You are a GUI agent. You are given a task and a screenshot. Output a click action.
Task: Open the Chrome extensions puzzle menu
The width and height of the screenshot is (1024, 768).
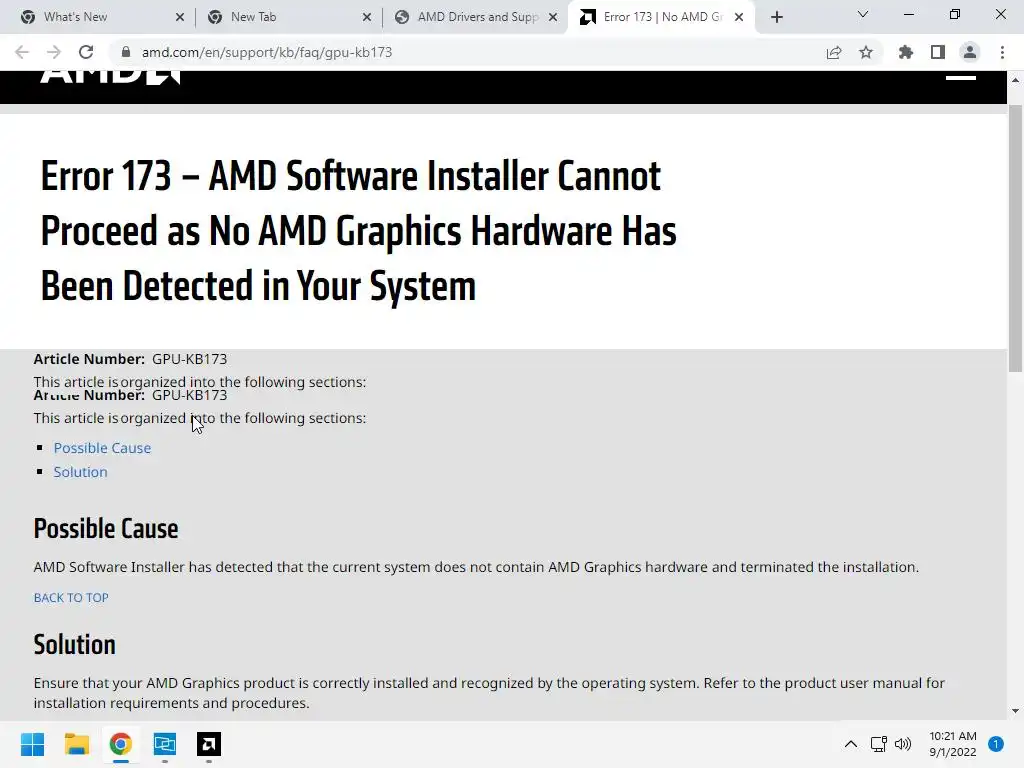[x=906, y=52]
